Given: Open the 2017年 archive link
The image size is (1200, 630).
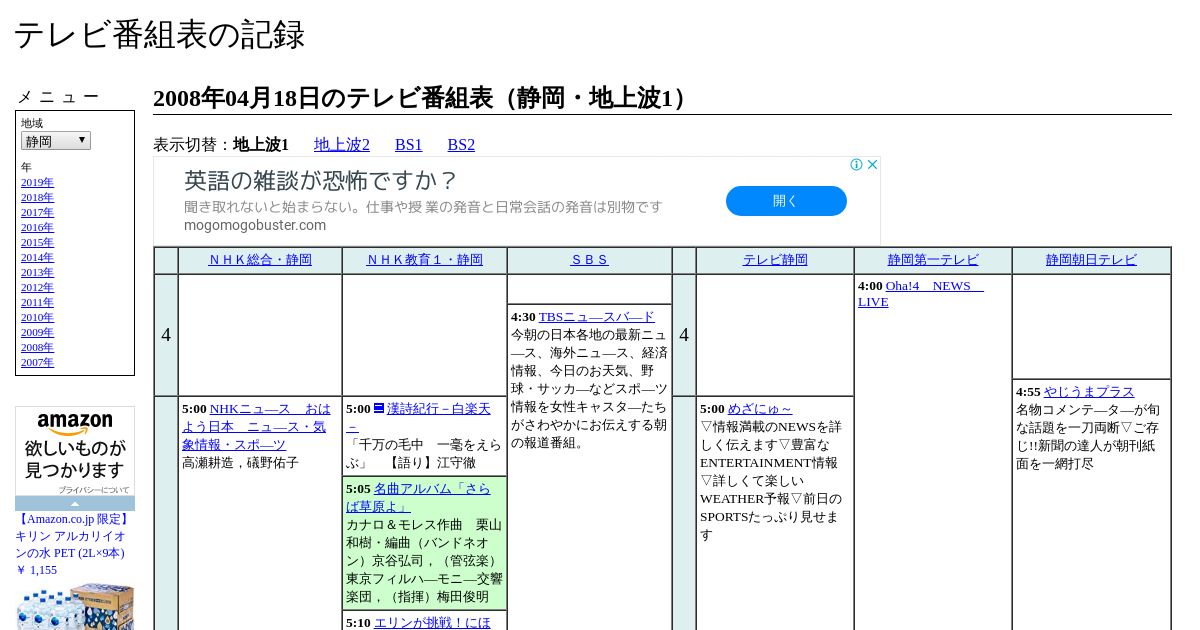Looking at the screenshot, I should [x=37, y=213].
